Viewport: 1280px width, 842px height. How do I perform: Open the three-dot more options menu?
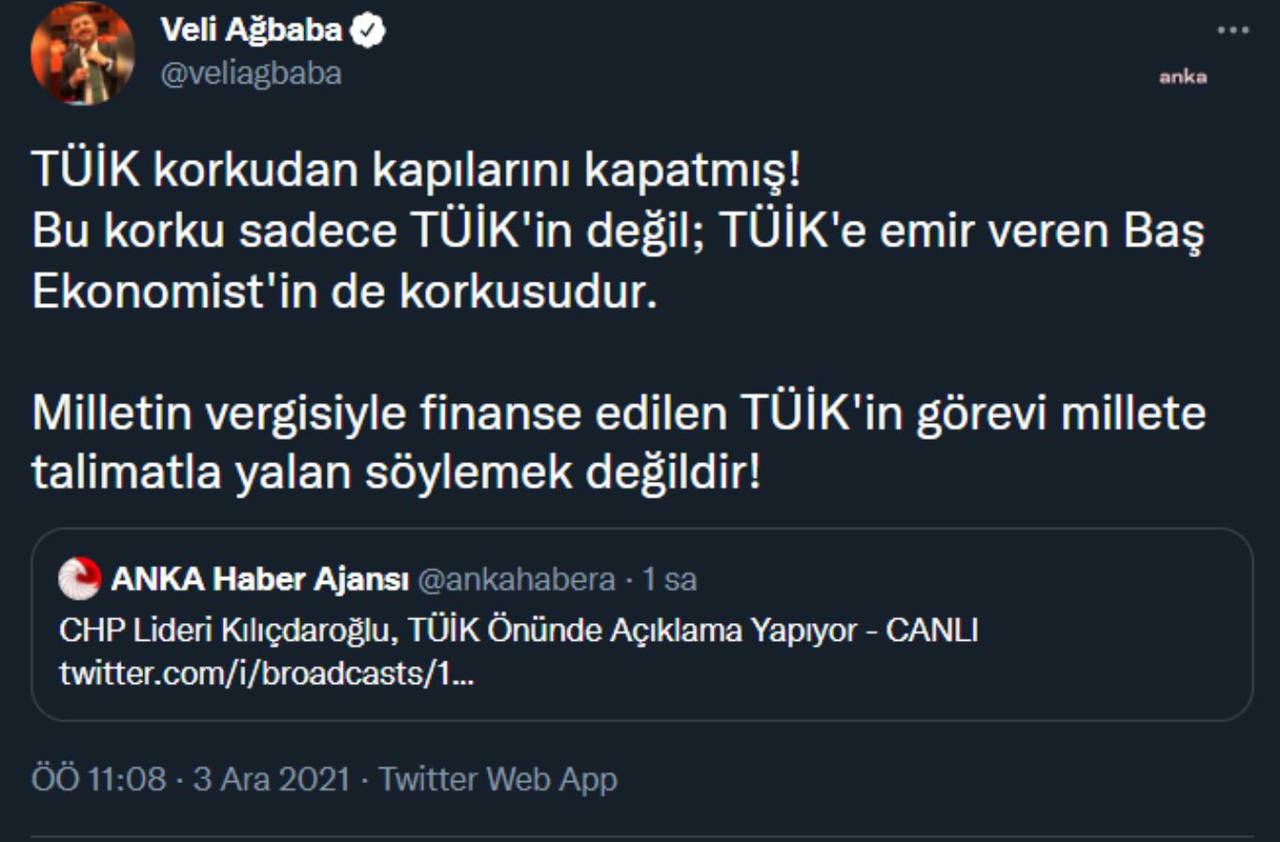pos(1233,31)
